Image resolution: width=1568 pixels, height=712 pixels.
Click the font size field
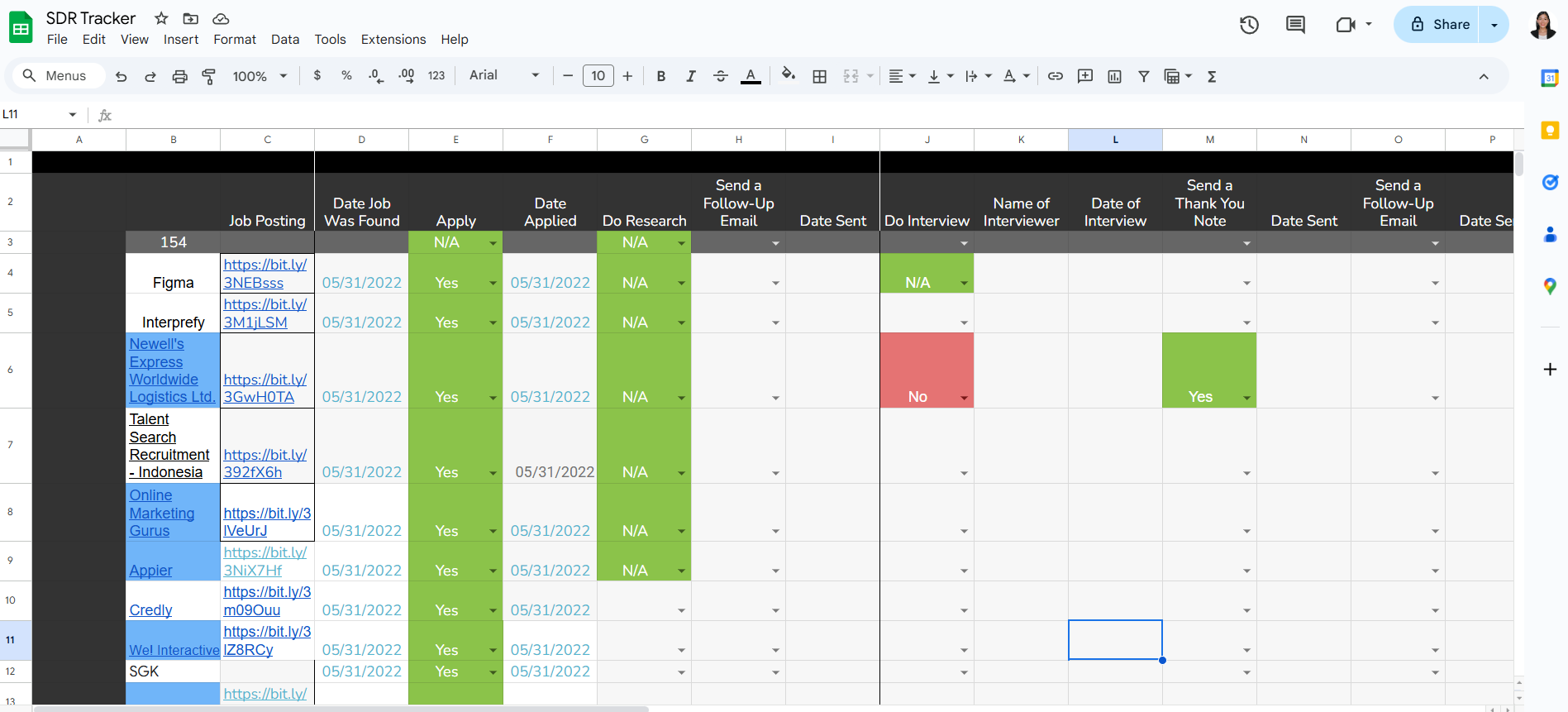point(598,76)
